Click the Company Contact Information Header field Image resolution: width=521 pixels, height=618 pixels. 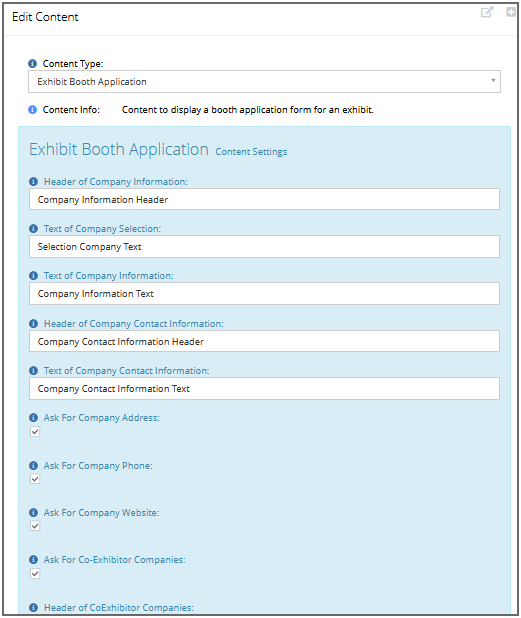click(264, 341)
